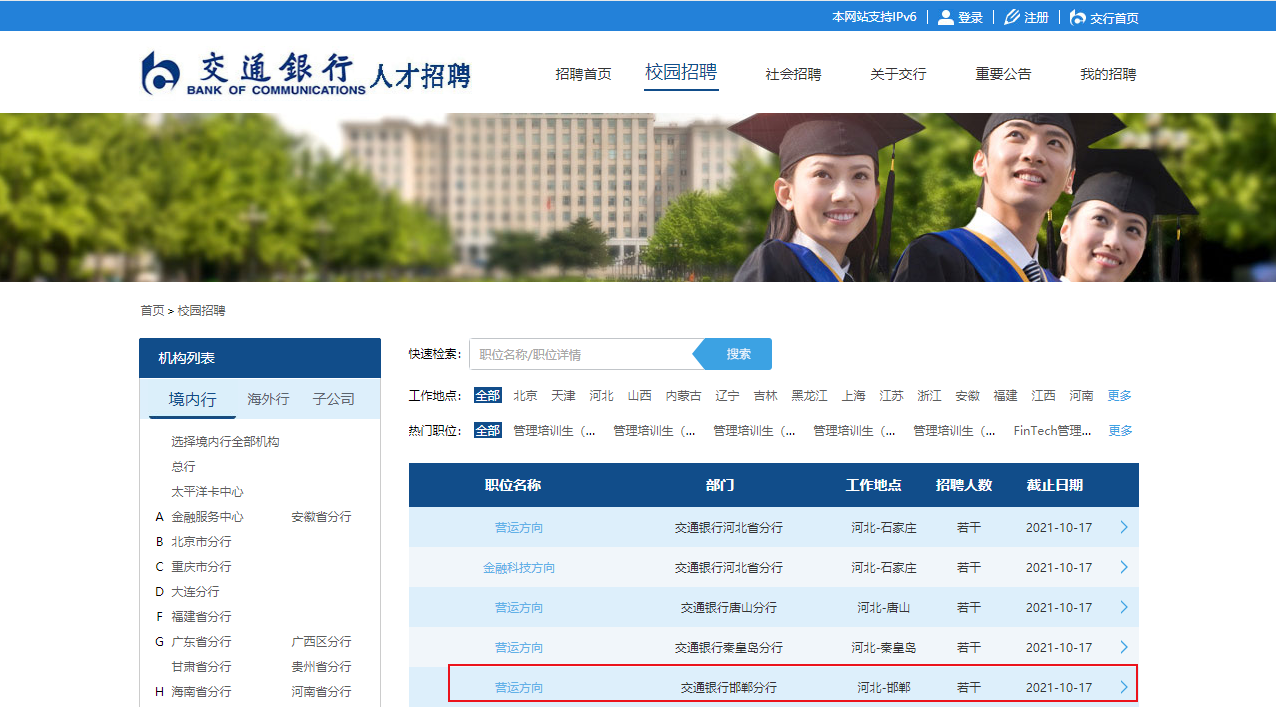Select 全部 in 工作地点 filter
Screen dimensions: 1276x707
pyautogui.click(x=488, y=396)
